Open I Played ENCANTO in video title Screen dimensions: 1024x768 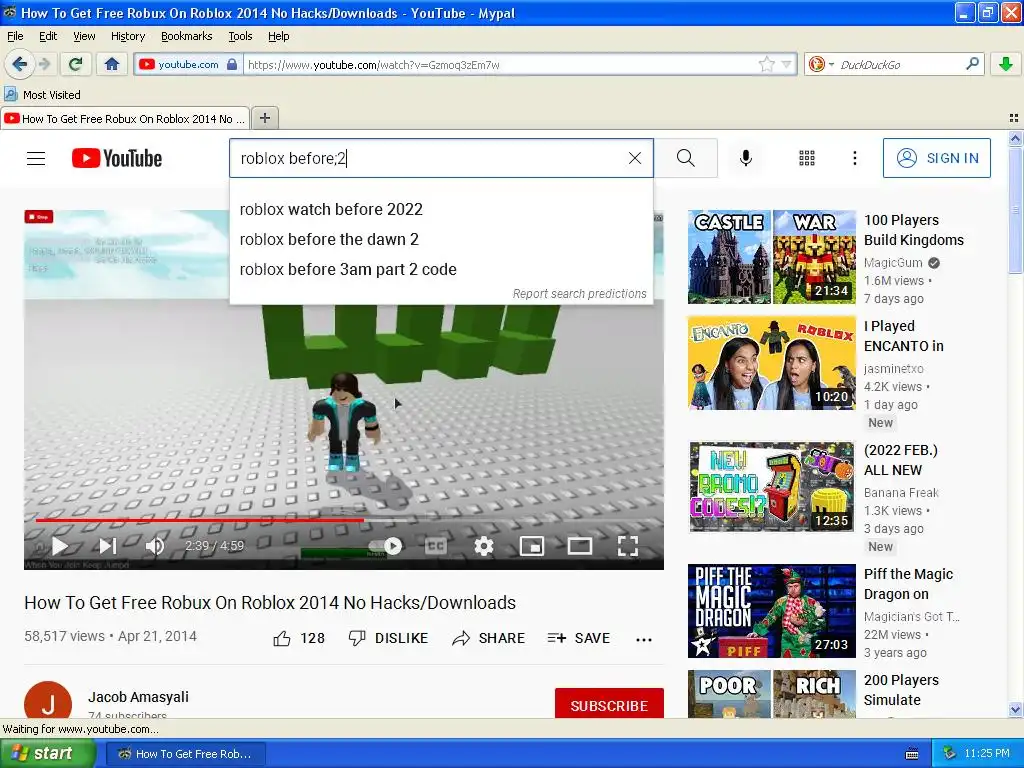[x=904, y=336]
